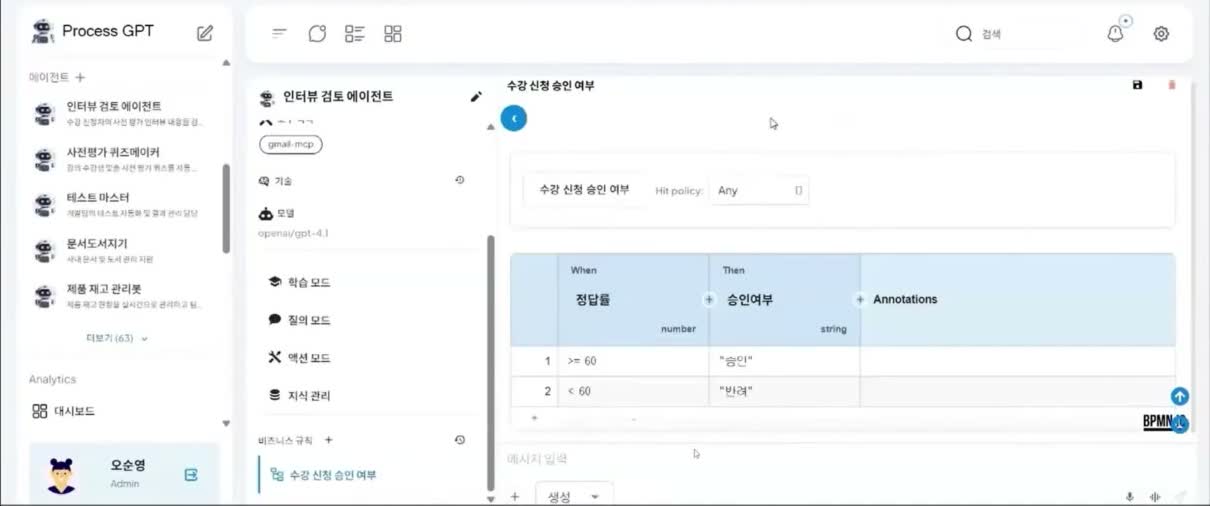1210x506 pixels.
Task: Switch to 질의 모드
Action: coord(299,320)
